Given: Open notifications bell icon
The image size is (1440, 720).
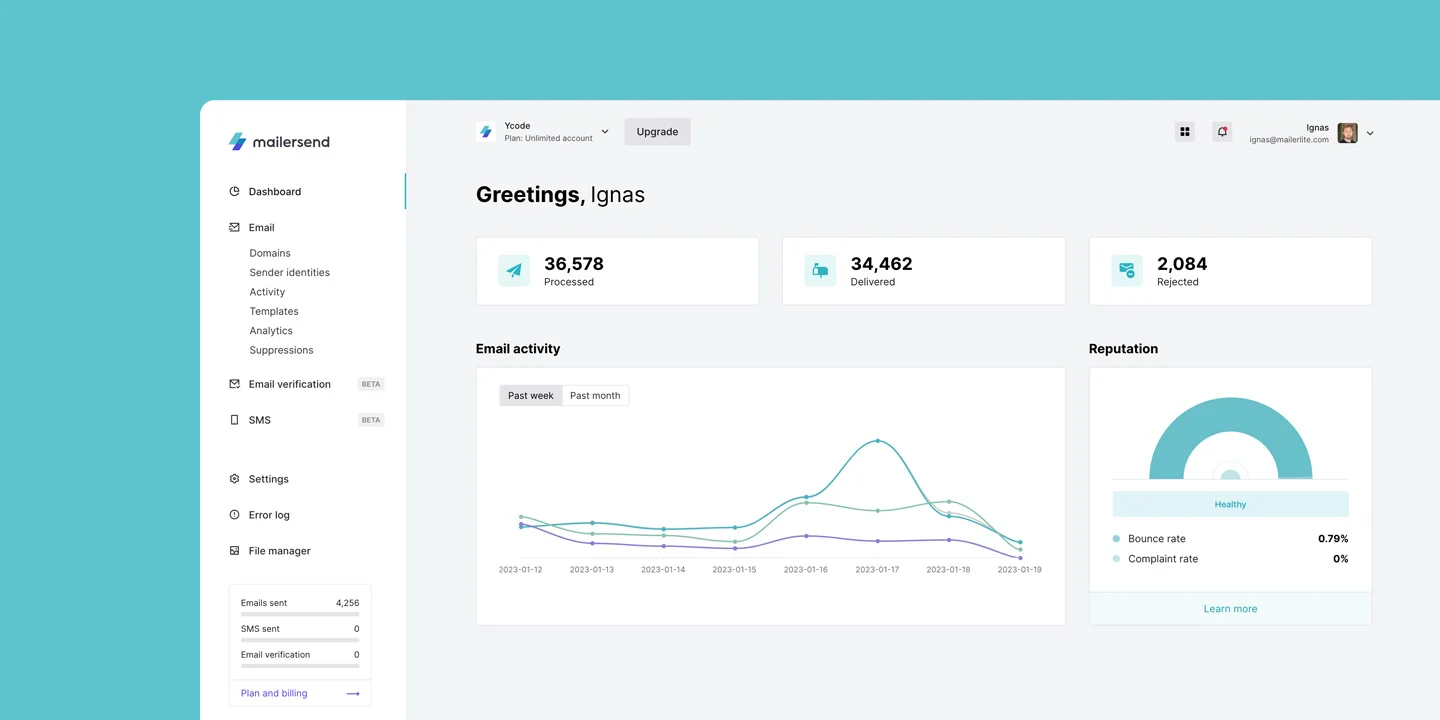Looking at the screenshot, I should tap(1222, 132).
